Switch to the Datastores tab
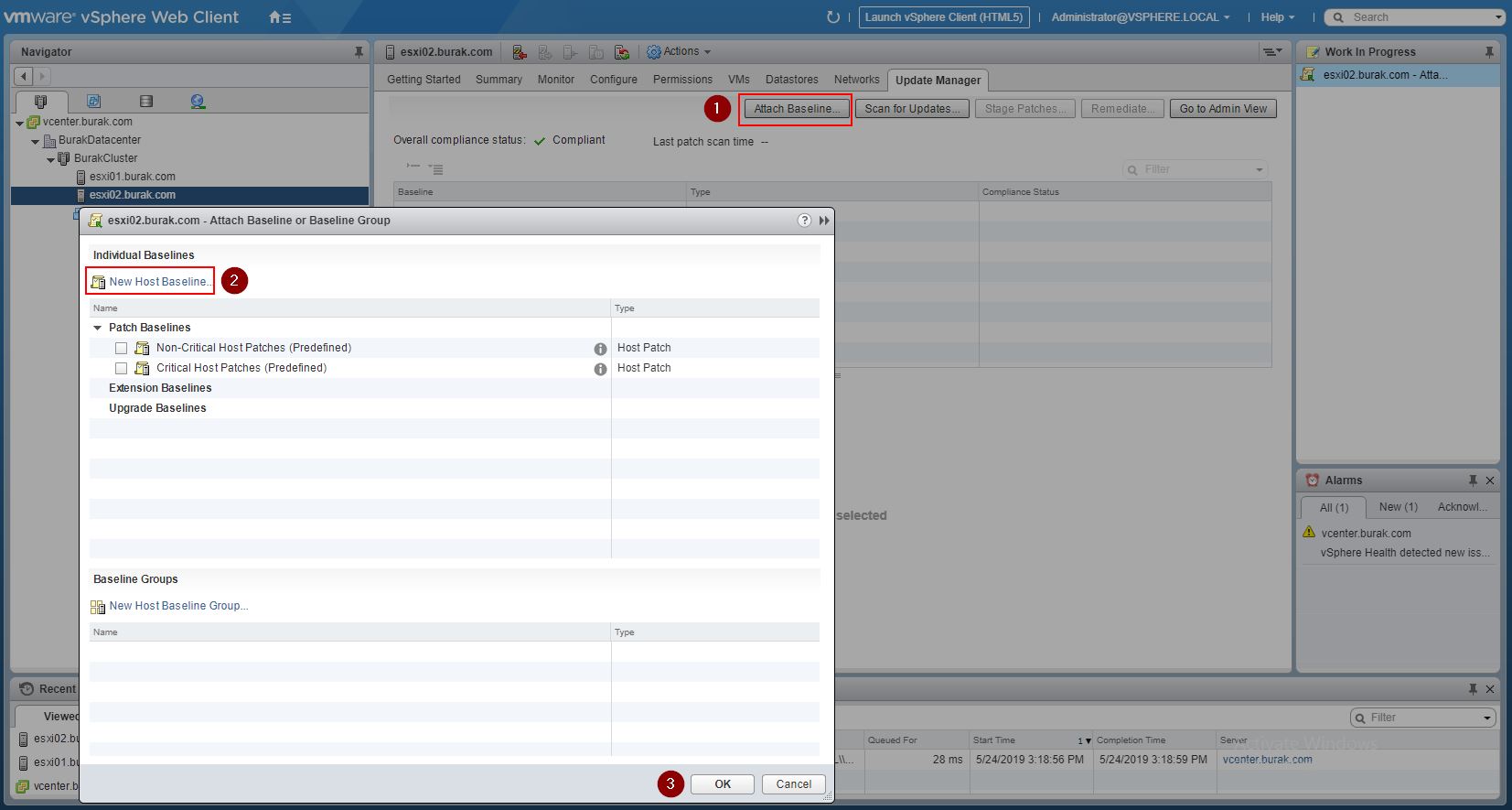Image resolution: width=1512 pixels, height=810 pixels. point(792,80)
